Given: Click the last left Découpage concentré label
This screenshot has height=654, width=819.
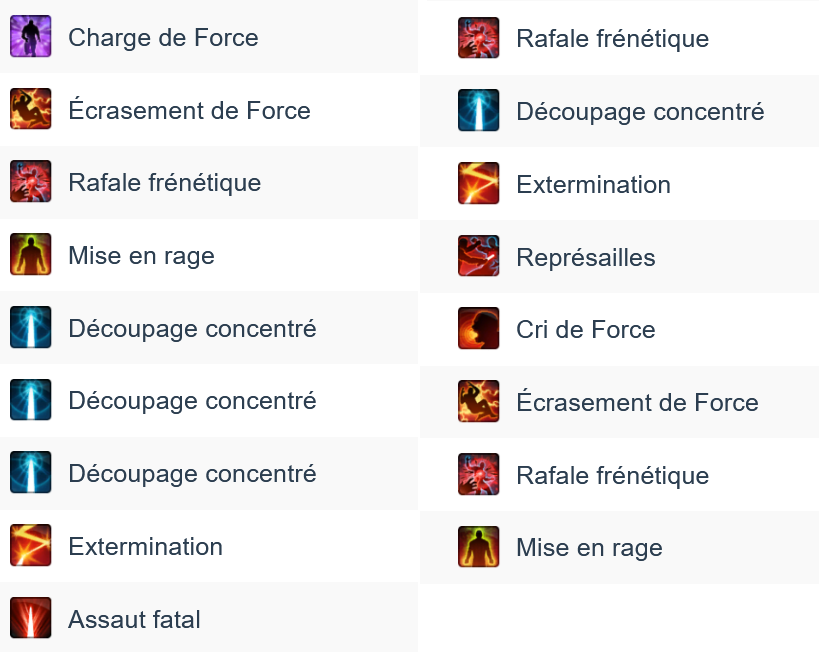Looking at the screenshot, I should pyautogui.click(x=192, y=474).
